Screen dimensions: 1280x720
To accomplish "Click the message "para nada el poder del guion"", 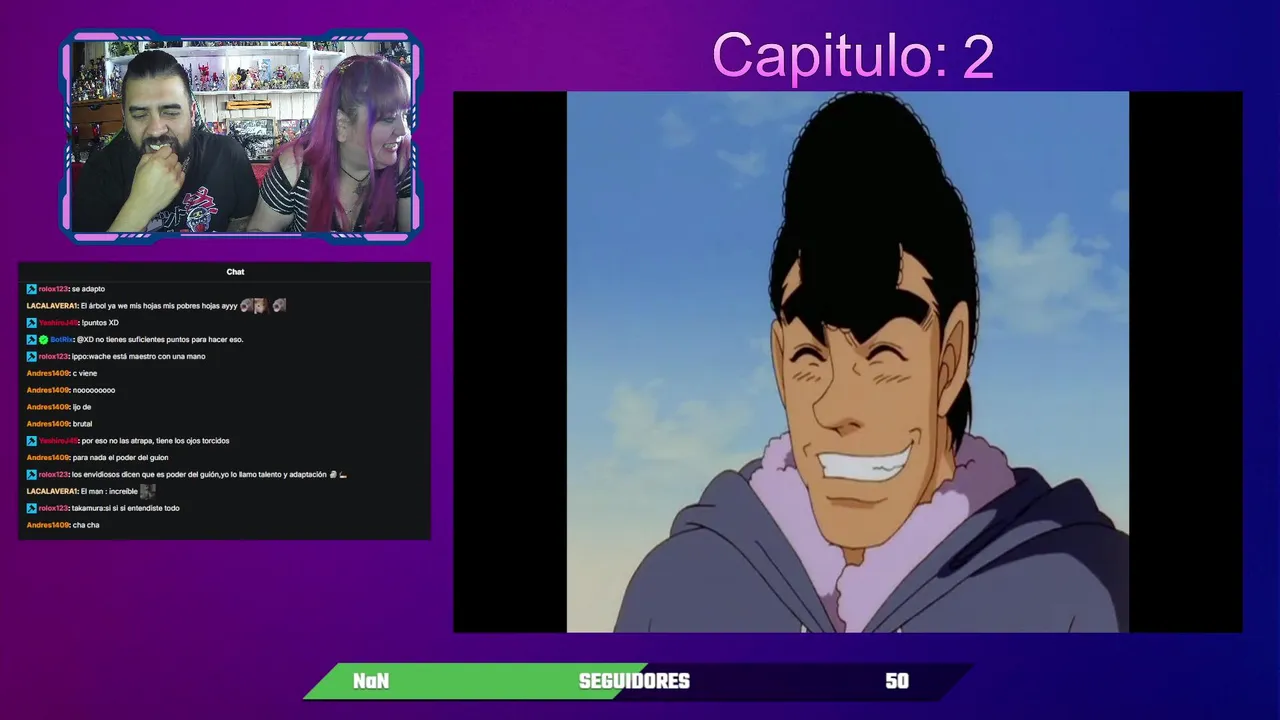I will 120,458.
